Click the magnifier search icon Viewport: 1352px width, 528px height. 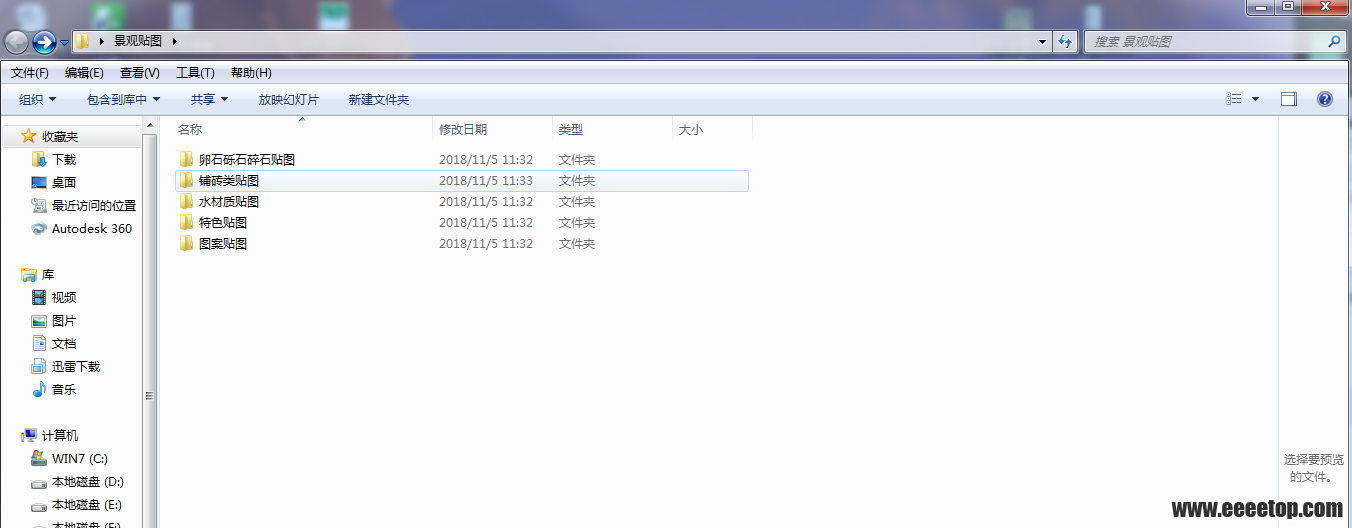[x=1334, y=42]
